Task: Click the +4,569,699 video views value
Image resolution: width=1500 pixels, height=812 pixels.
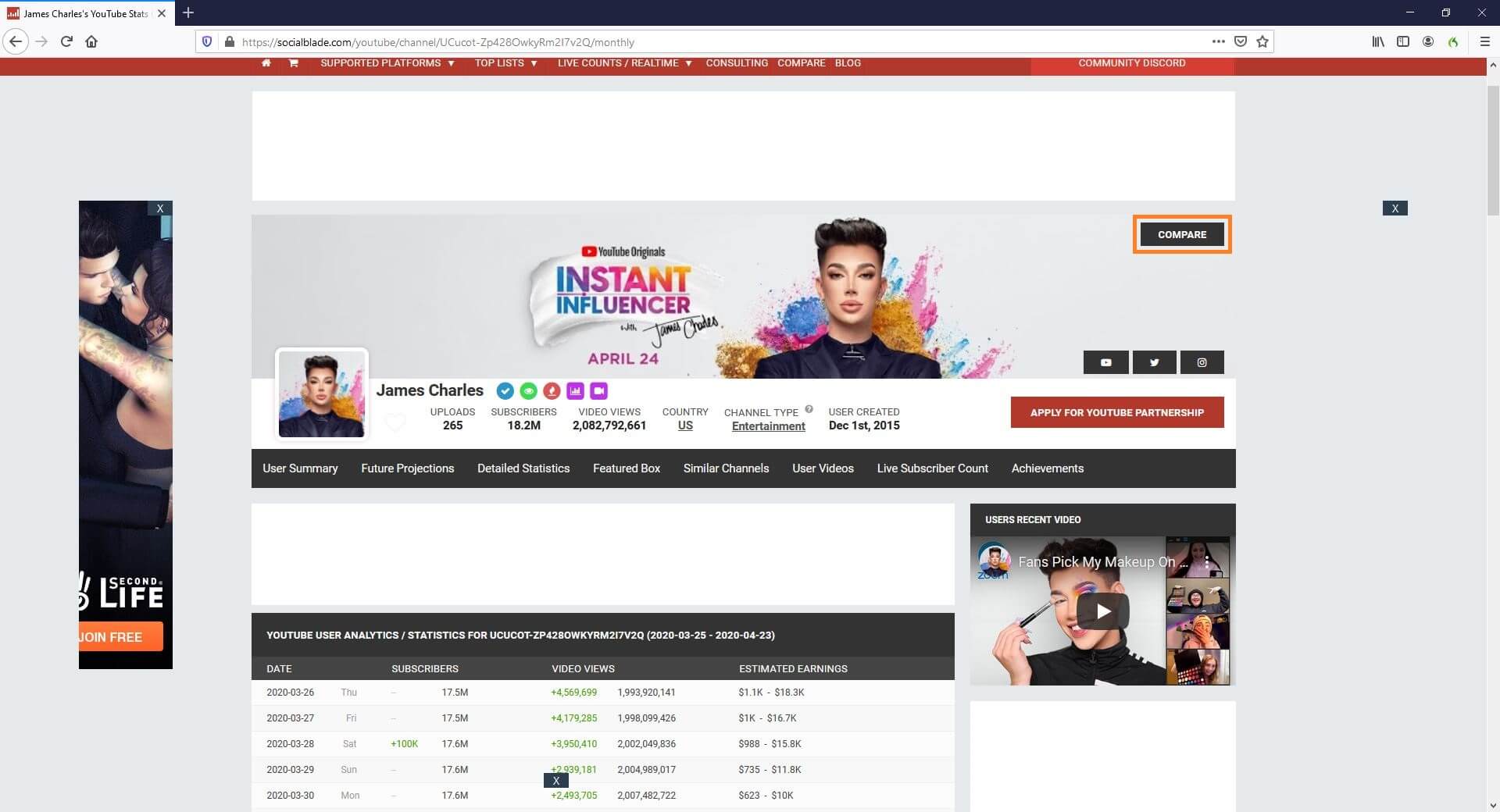Action: [x=573, y=693]
